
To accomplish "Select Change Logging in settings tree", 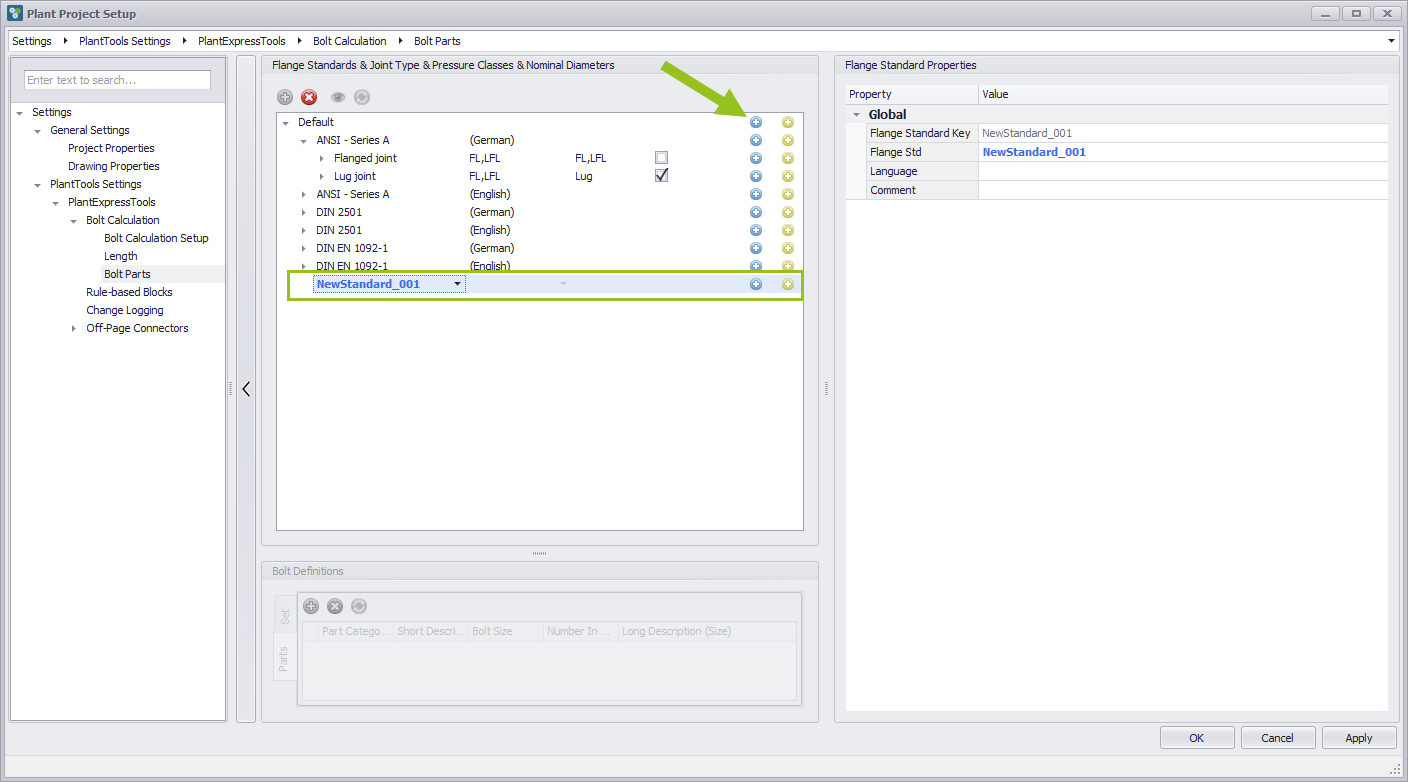I will point(125,310).
